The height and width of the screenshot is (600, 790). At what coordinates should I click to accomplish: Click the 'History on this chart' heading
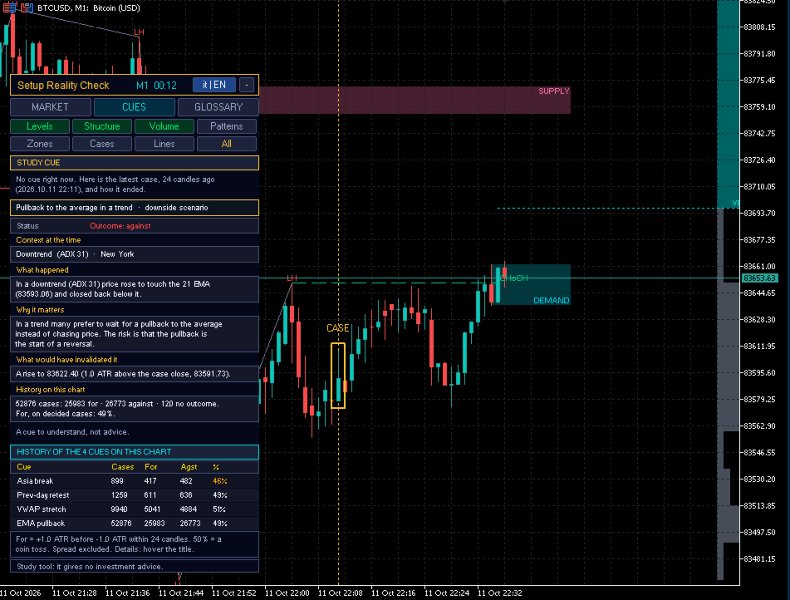[x=50, y=389]
